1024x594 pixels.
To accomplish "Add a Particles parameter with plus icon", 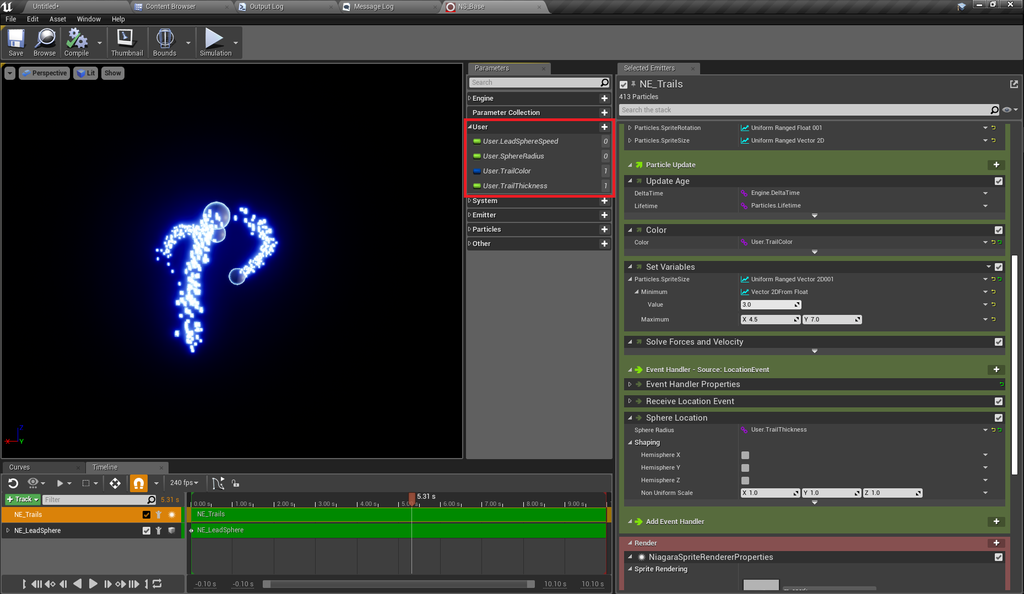I will (x=604, y=229).
